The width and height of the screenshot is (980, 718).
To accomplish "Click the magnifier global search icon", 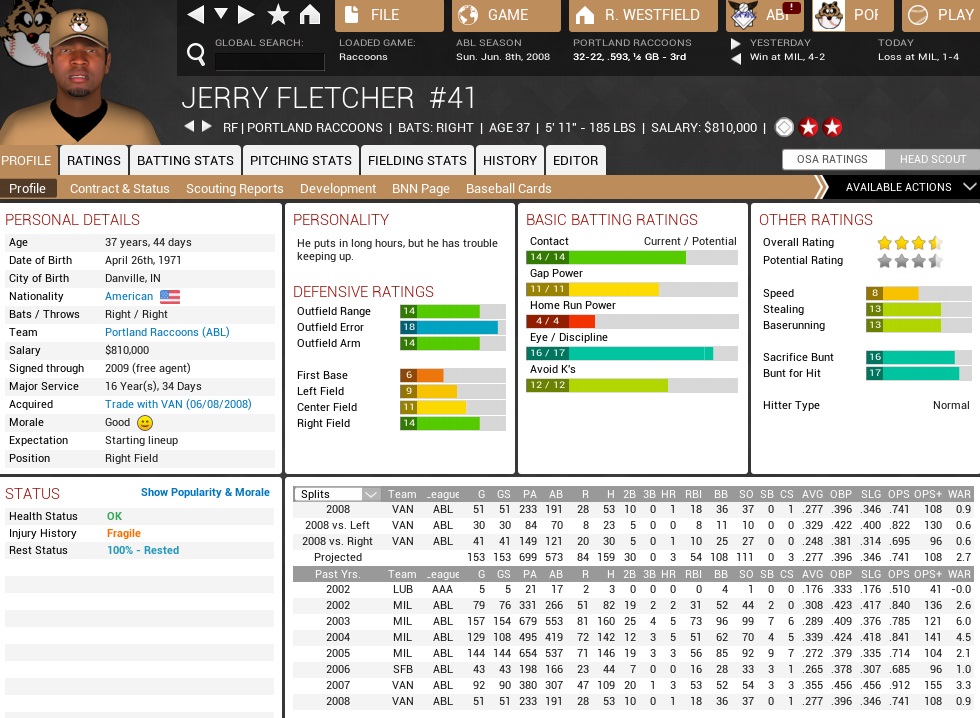I will pyautogui.click(x=196, y=55).
